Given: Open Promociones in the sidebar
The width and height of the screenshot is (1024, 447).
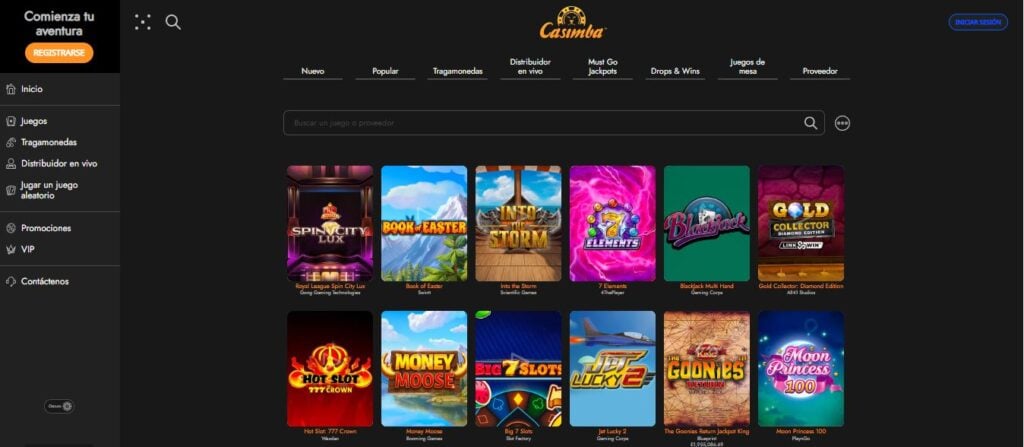Looking at the screenshot, I should point(46,228).
